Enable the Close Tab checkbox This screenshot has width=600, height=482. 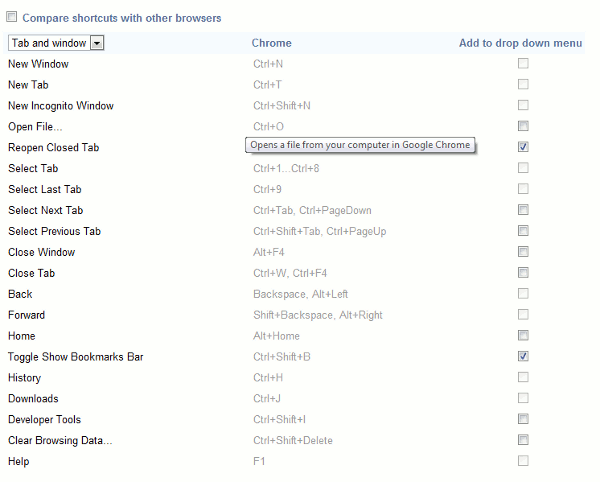tap(523, 273)
